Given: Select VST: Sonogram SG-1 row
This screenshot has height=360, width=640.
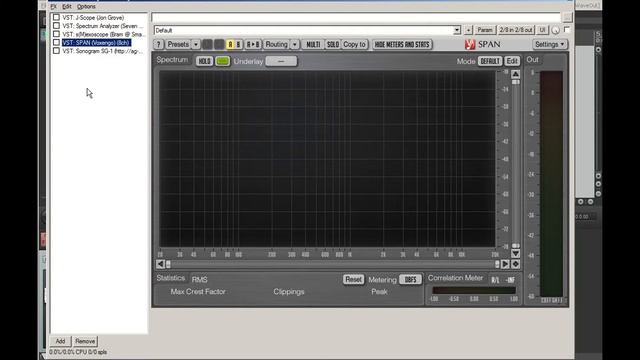Looking at the screenshot, I should [x=102, y=51].
